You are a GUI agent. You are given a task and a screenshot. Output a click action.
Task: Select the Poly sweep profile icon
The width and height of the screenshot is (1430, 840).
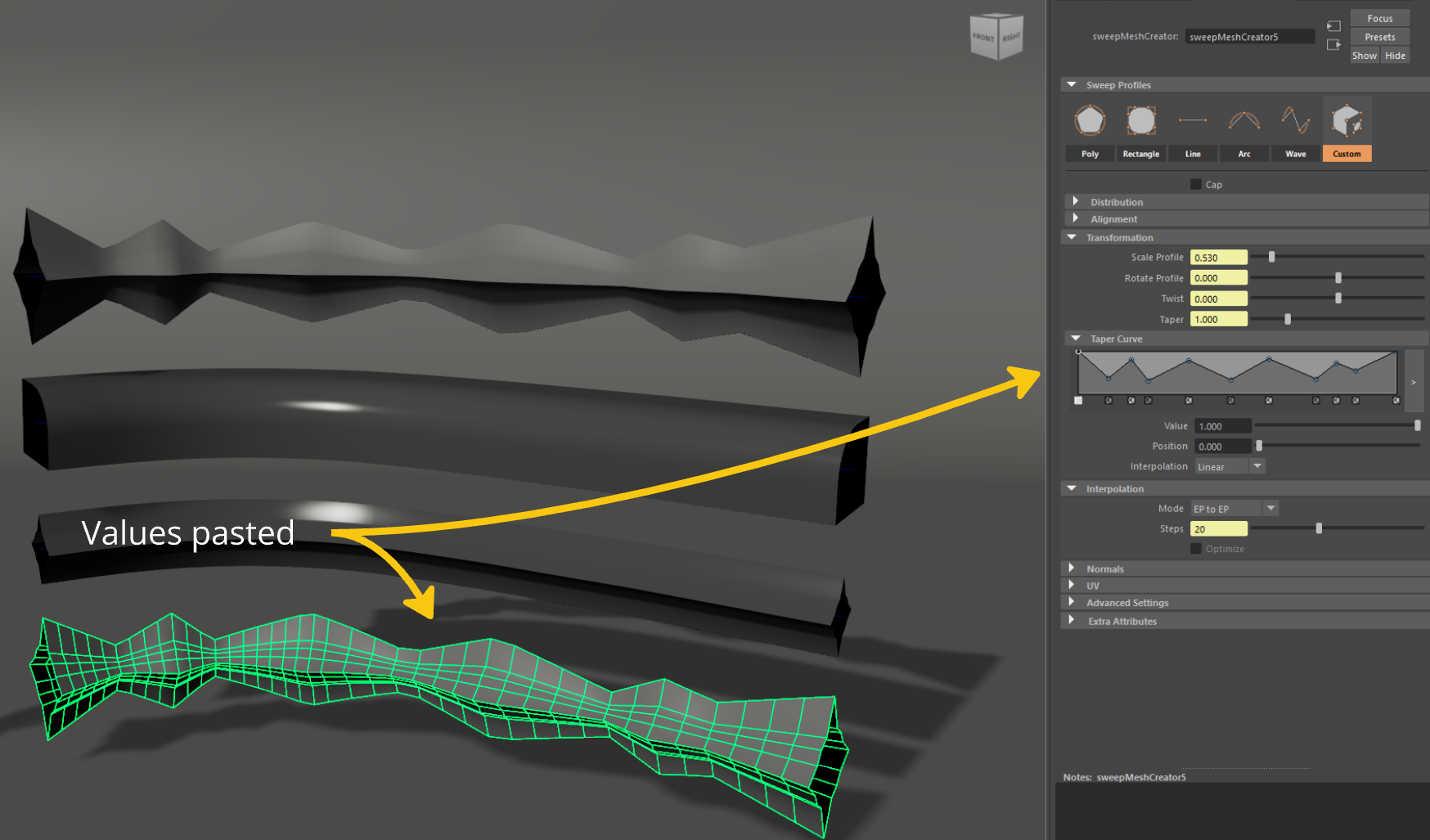pos(1090,122)
